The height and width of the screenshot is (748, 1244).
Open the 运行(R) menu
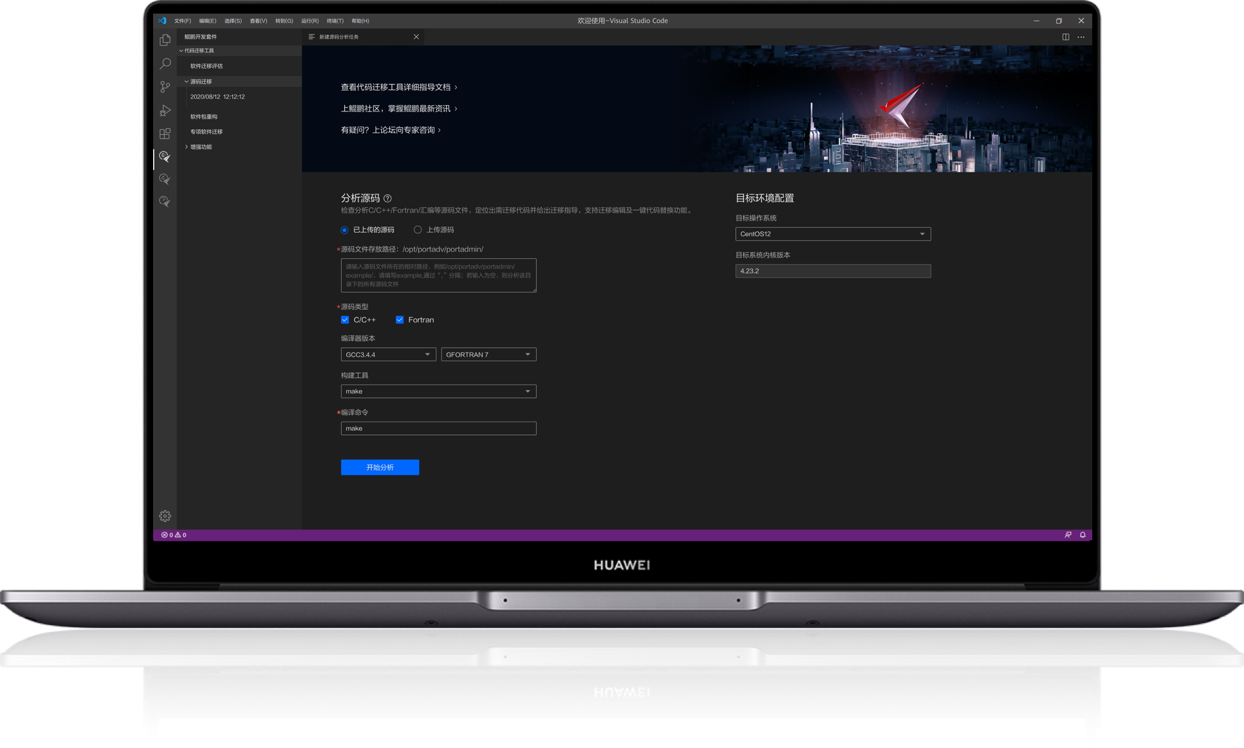(x=310, y=20)
